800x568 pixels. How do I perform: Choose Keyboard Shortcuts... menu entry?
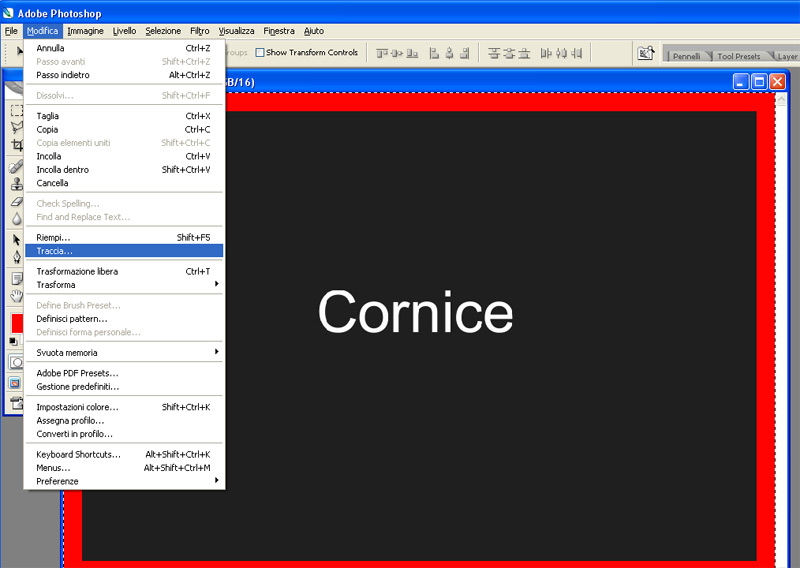point(124,454)
